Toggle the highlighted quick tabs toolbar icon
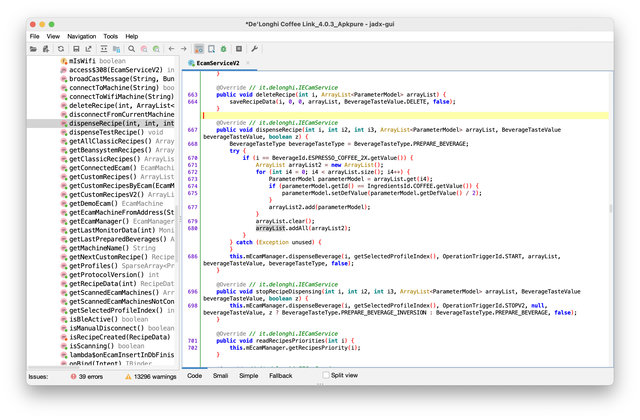640x420 pixels. 199,49
